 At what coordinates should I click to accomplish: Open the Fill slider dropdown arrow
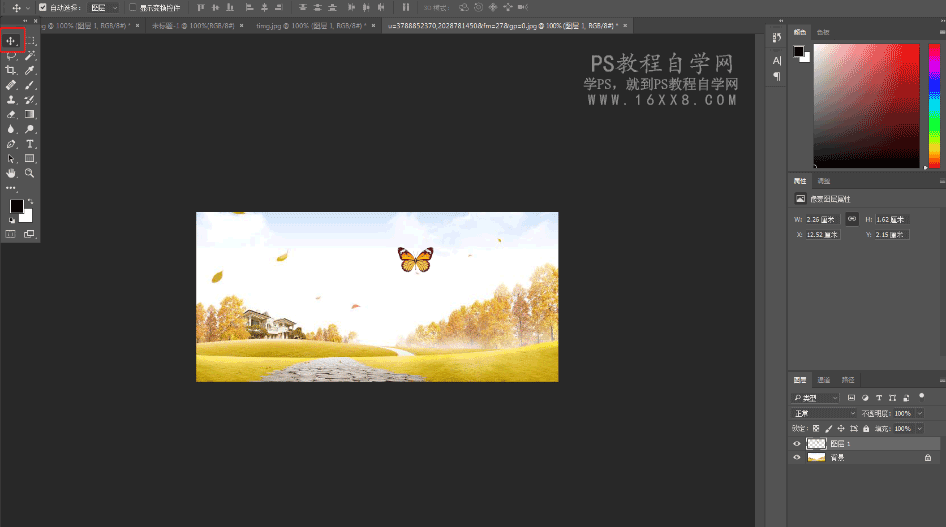(x=920, y=429)
